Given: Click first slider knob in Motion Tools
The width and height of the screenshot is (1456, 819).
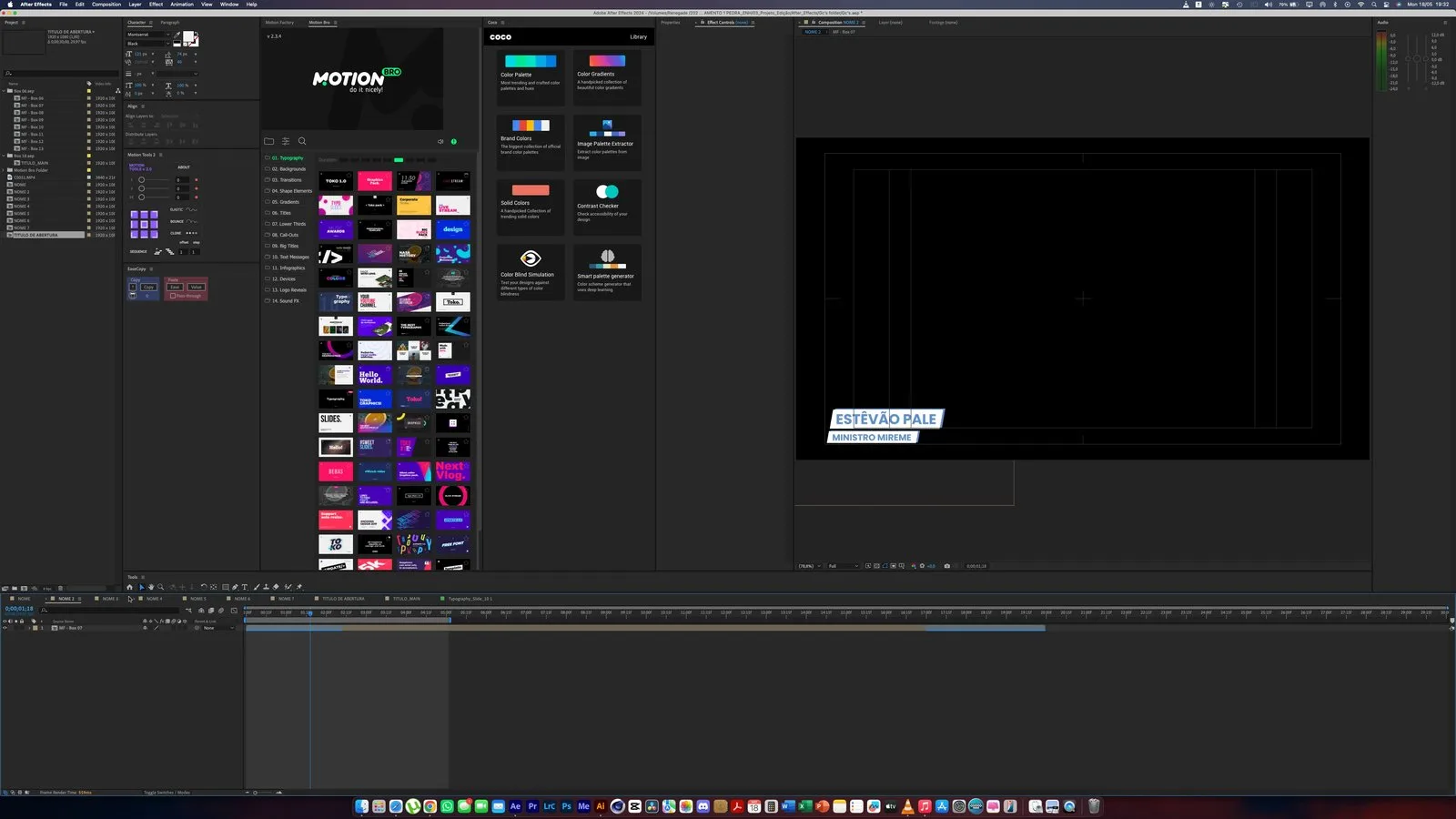Looking at the screenshot, I should click(141, 179).
